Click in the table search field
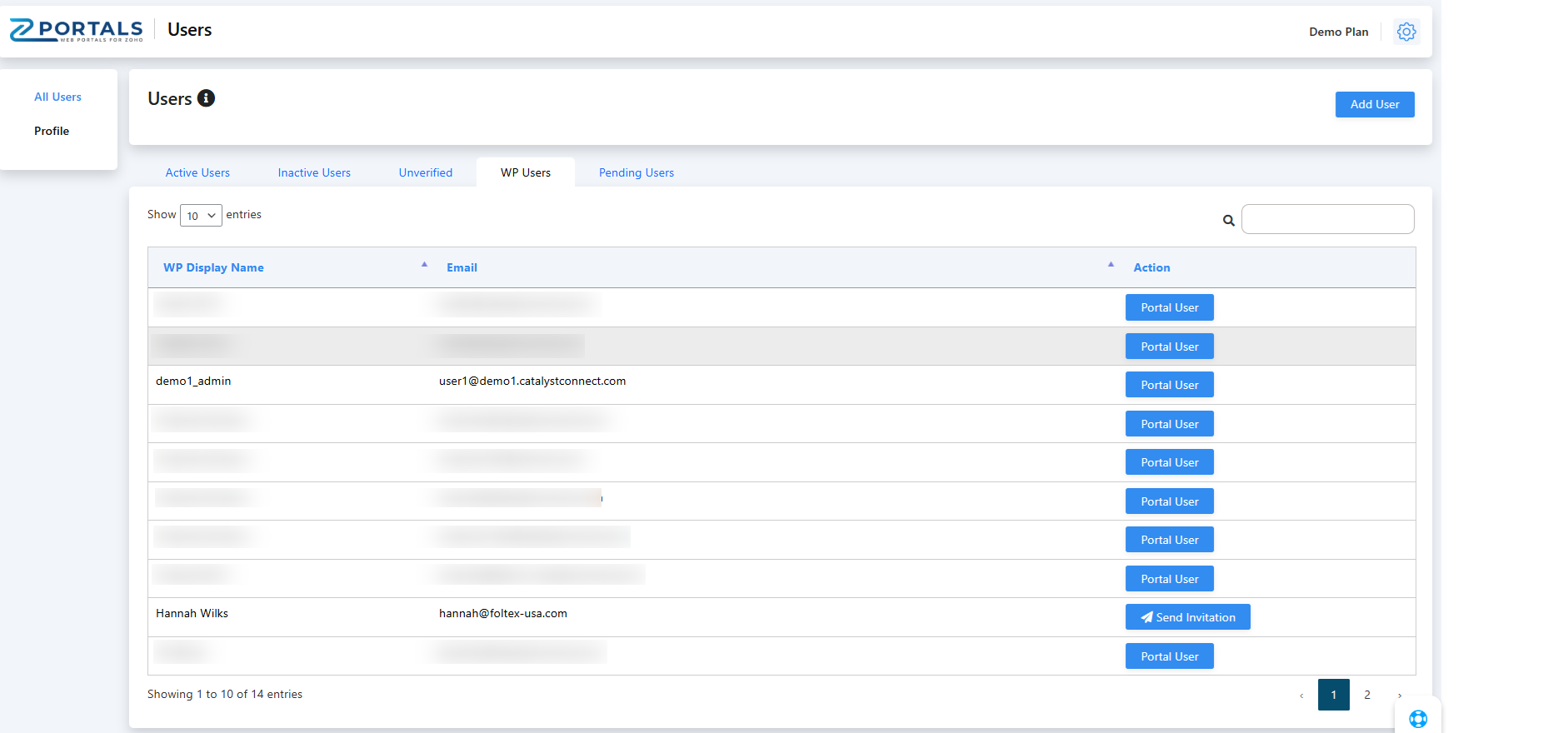Image resolution: width=1568 pixels, height=733 pixels. click(x=1327, y=219)
